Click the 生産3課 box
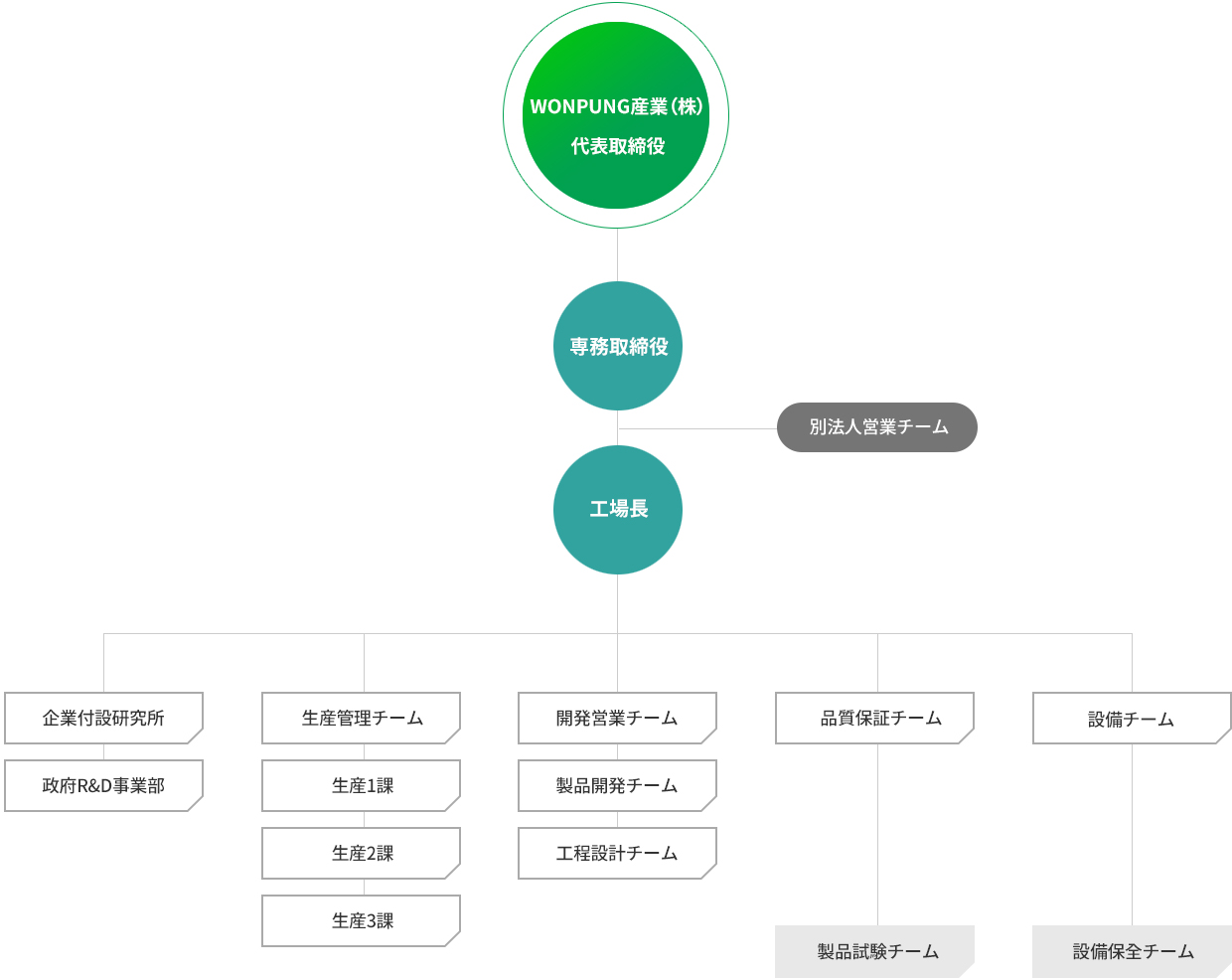 click(x=362, y=920)
